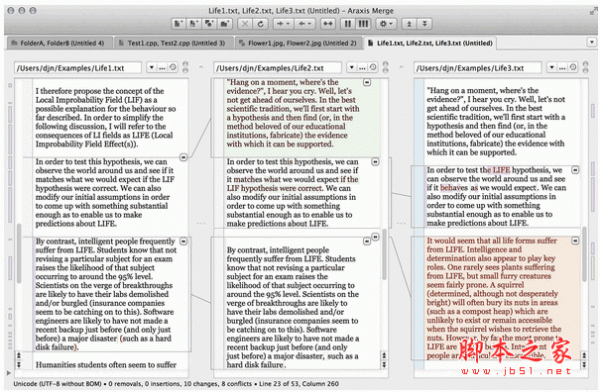The height and width of the screenshot is (392, 600).
Task: Go to first change with up-arrow icon
Action: pos(409,24)
